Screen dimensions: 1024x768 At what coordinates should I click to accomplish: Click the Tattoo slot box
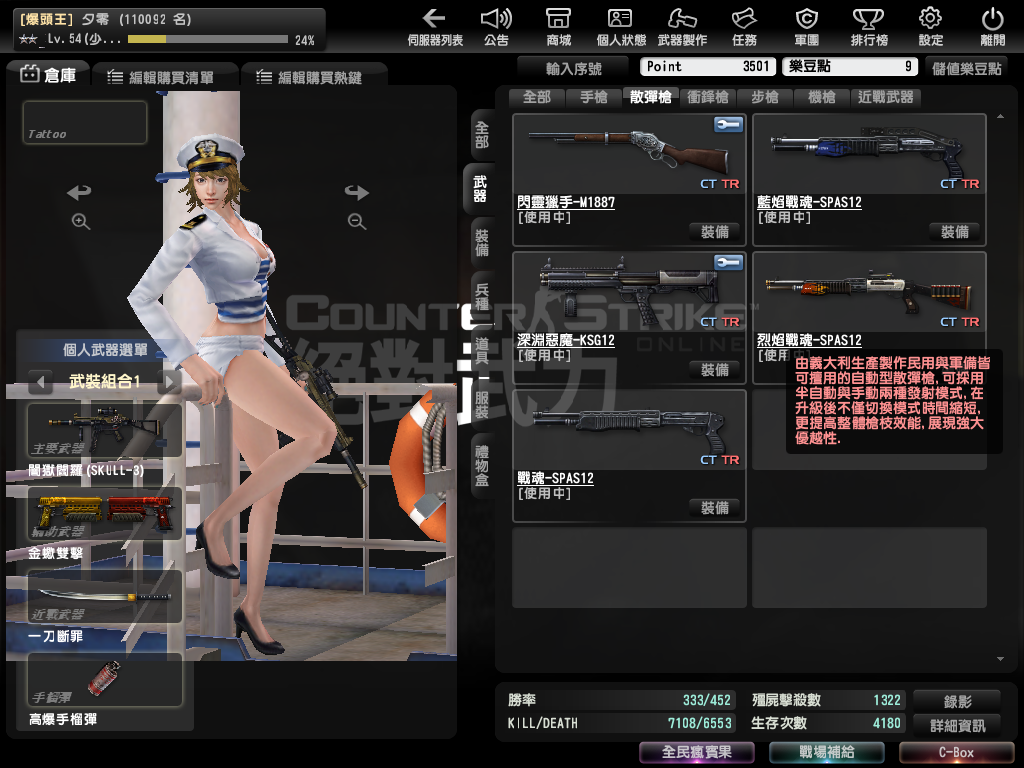(x=85, y=122)
